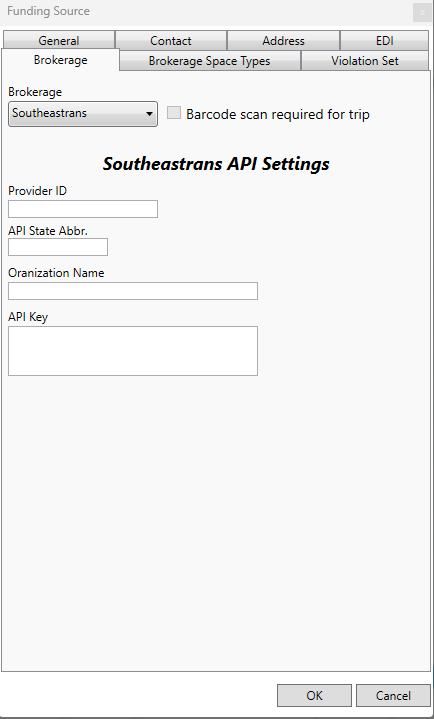
Task: Click the Funding Source title bar
Action: tap(206, 11)
